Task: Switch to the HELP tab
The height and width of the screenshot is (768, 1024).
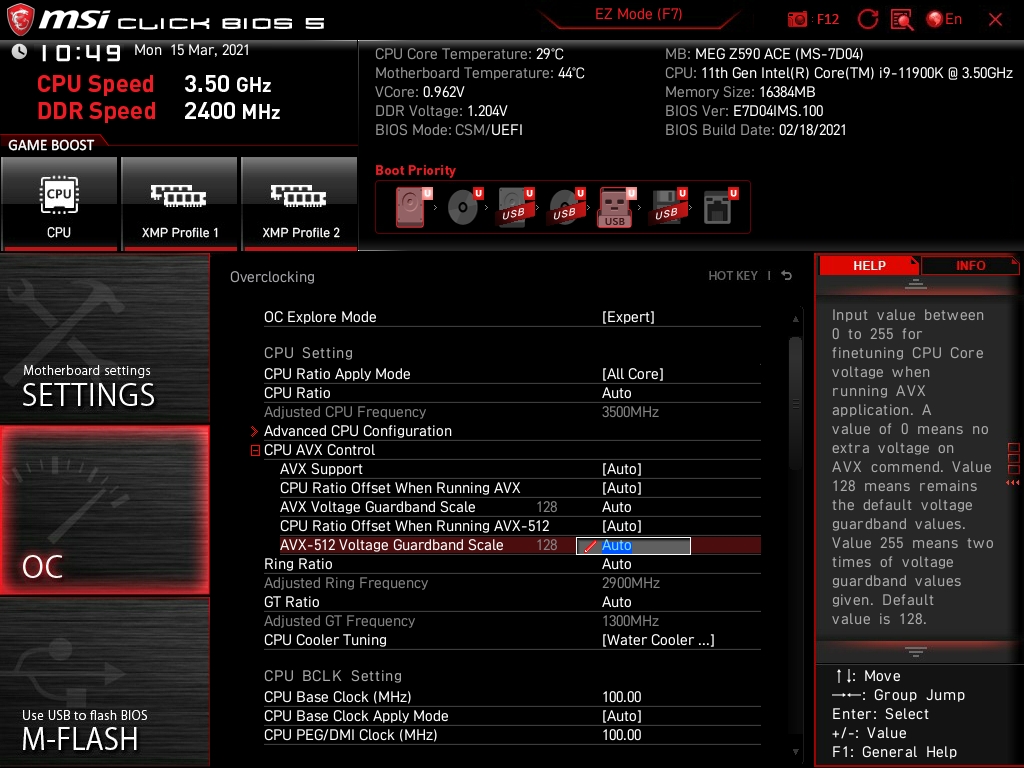Action: coord(869,265)
